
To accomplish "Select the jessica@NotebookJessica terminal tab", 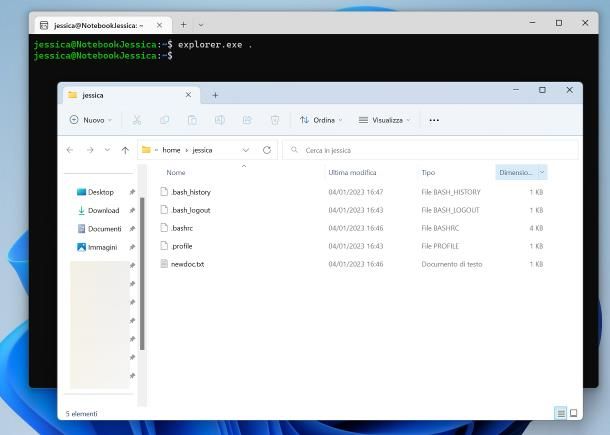I will pos(103,25).
